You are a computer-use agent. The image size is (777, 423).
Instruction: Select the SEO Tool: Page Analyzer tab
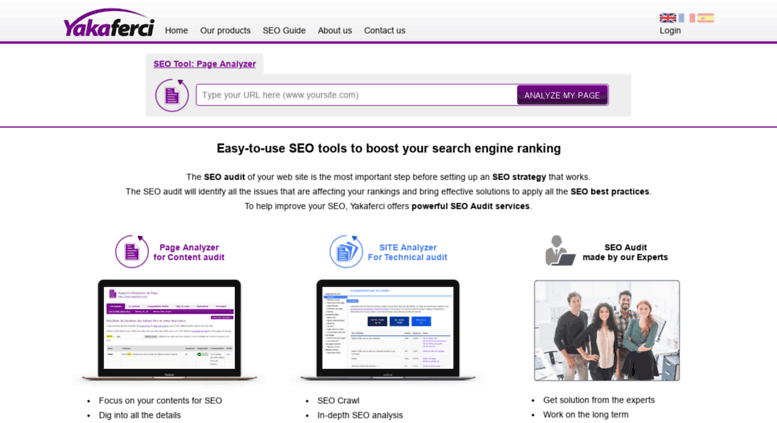205,64
